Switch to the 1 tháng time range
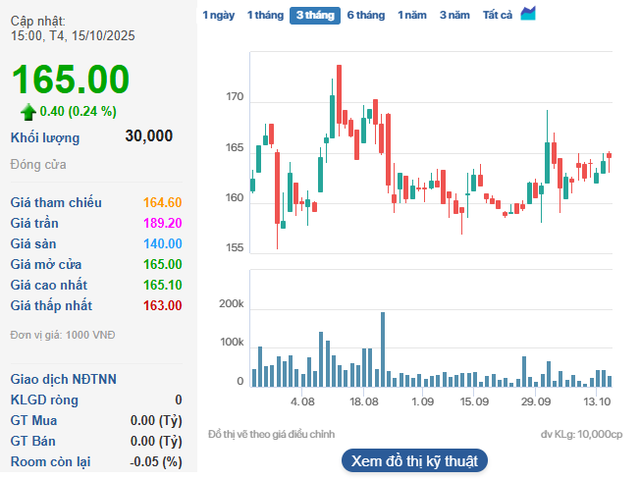The image size is (640, 480). click(265, 15)
